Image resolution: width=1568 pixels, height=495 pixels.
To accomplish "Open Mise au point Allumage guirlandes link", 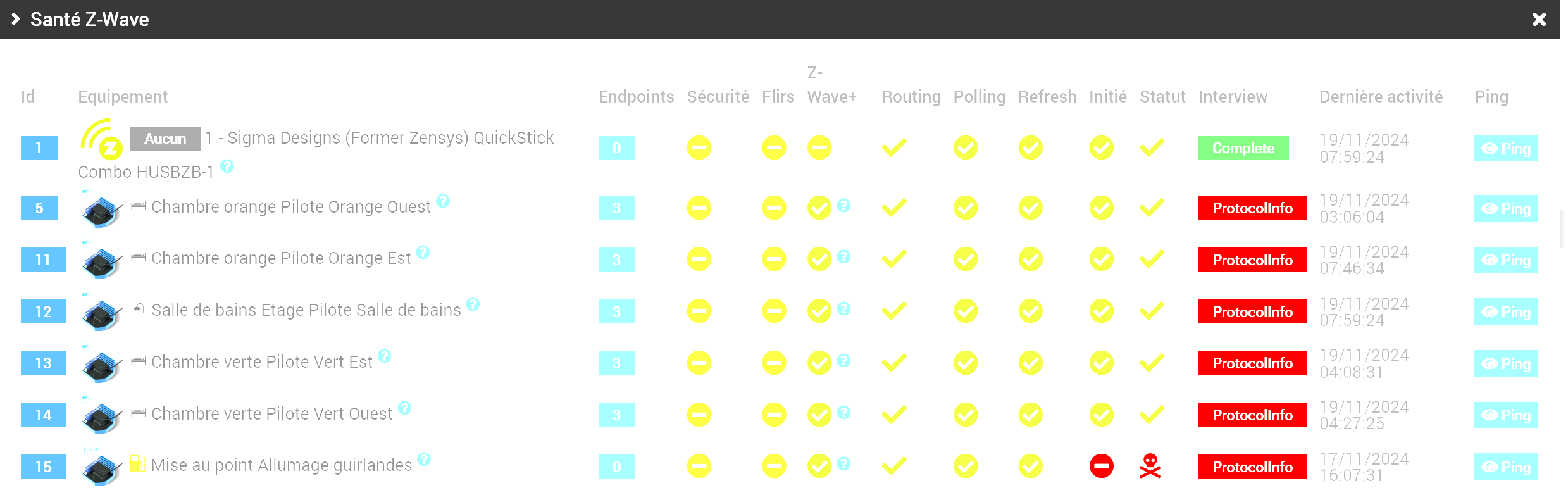I will coord(282,465).
